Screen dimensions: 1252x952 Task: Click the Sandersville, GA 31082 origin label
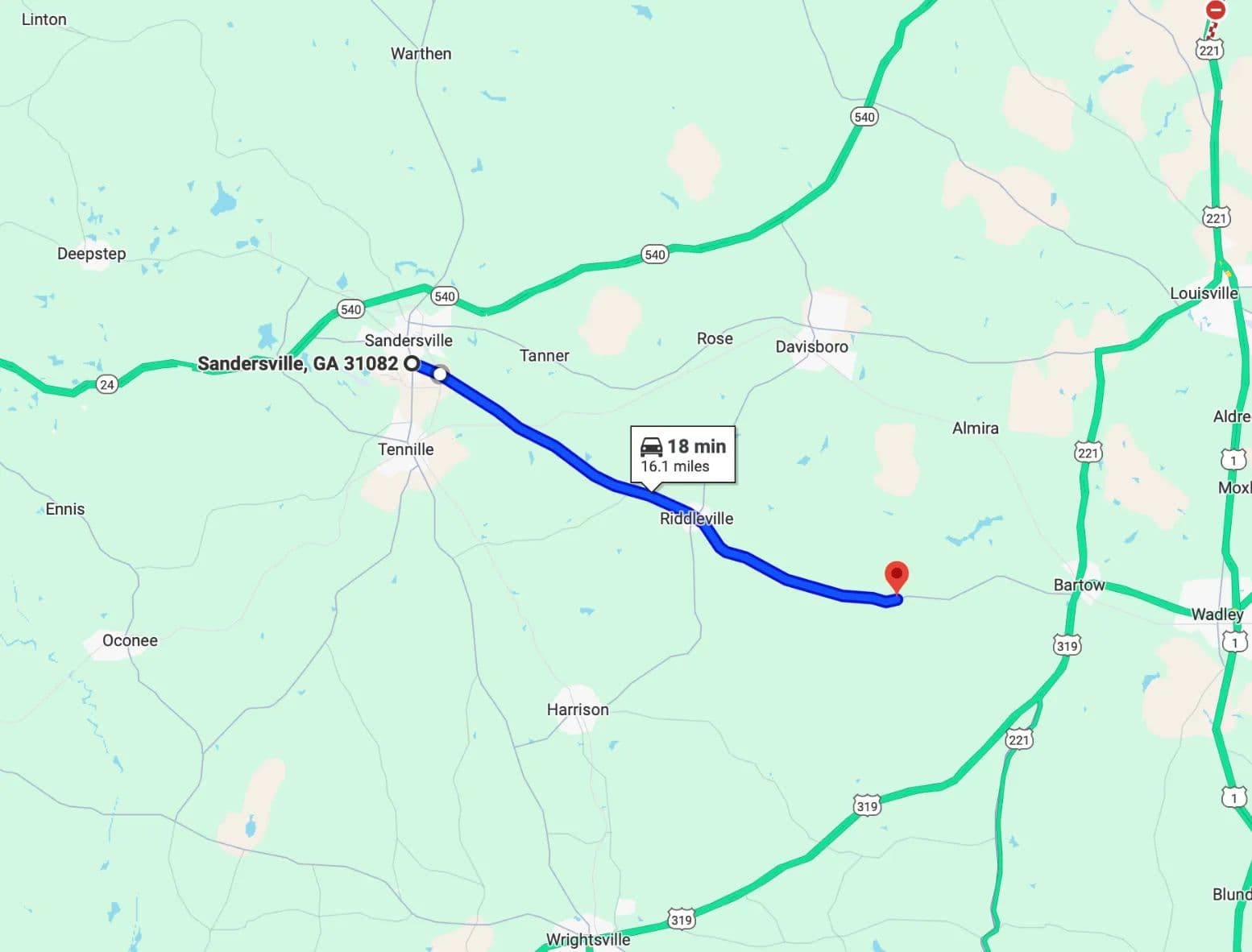pyautogui.click(x=298, y=363)
